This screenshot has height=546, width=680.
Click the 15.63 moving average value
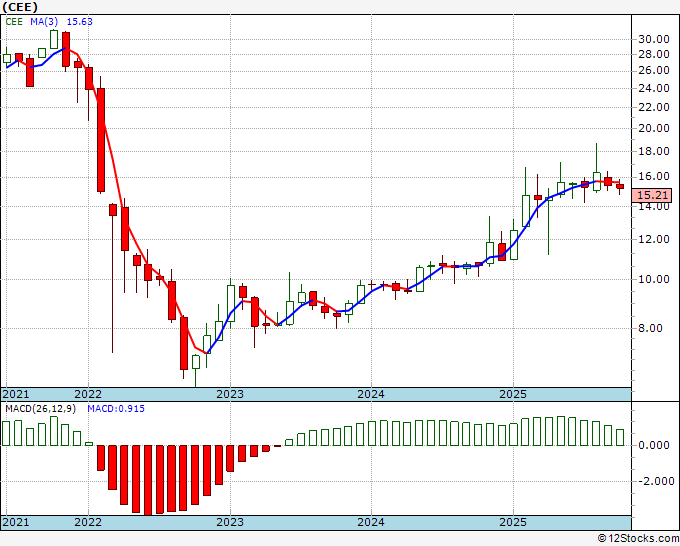click(80, 22)
